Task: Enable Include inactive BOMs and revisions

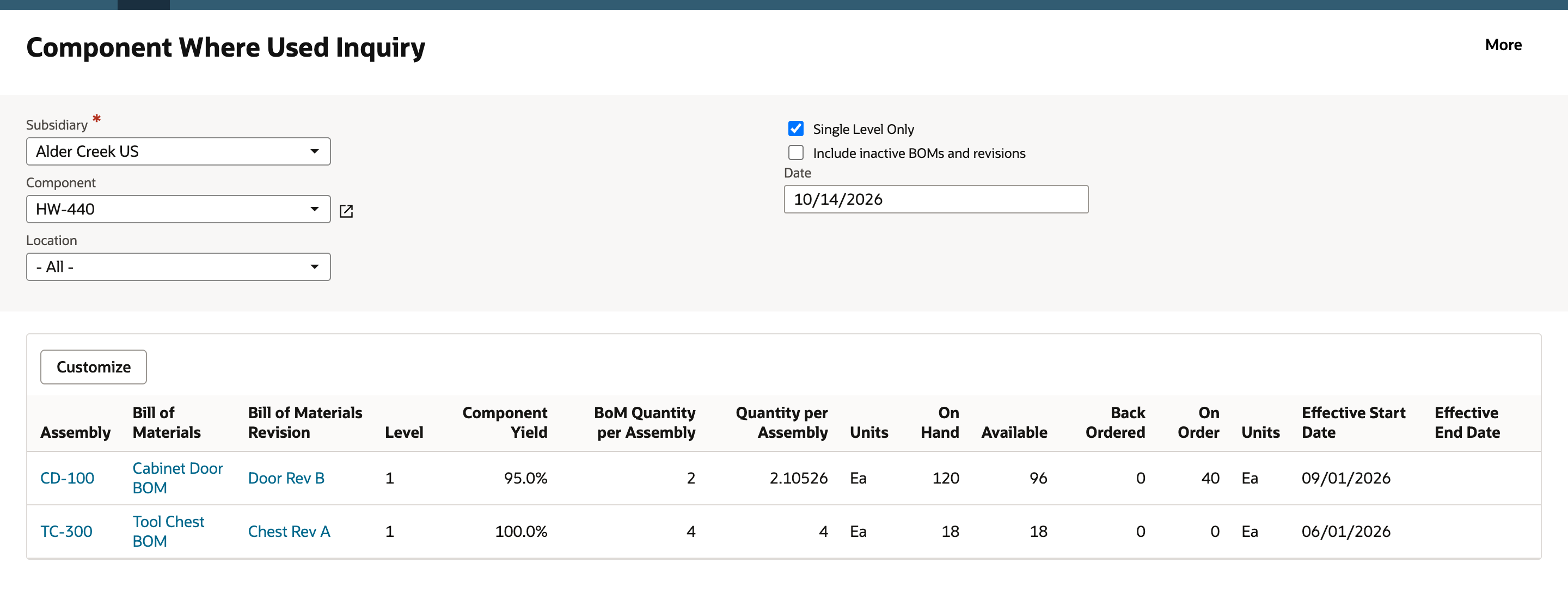Action: coord(795,152)
